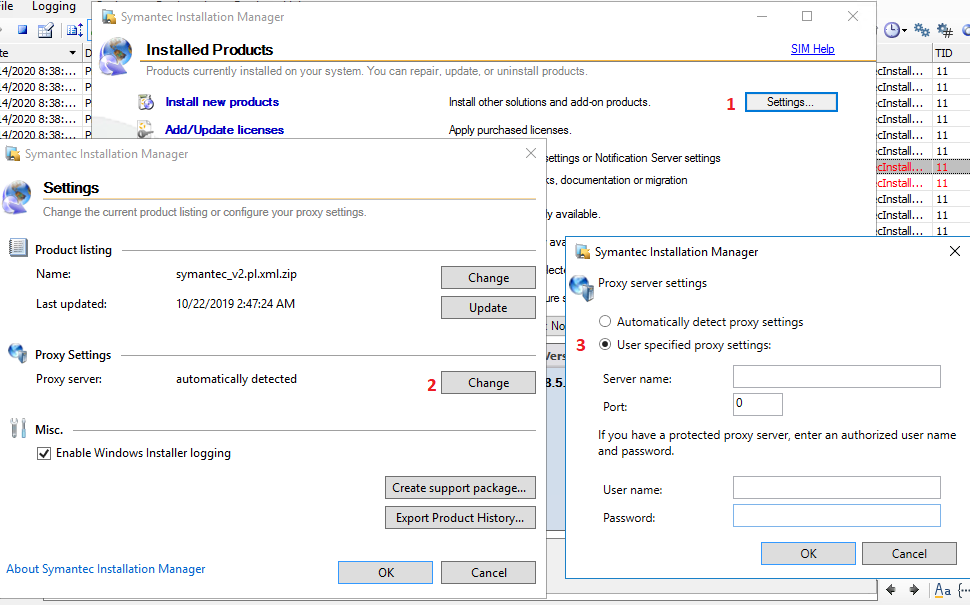Click the blue stop square toolbar icon
This screenshot has width=970, height=605.
(x=22, y=30)
